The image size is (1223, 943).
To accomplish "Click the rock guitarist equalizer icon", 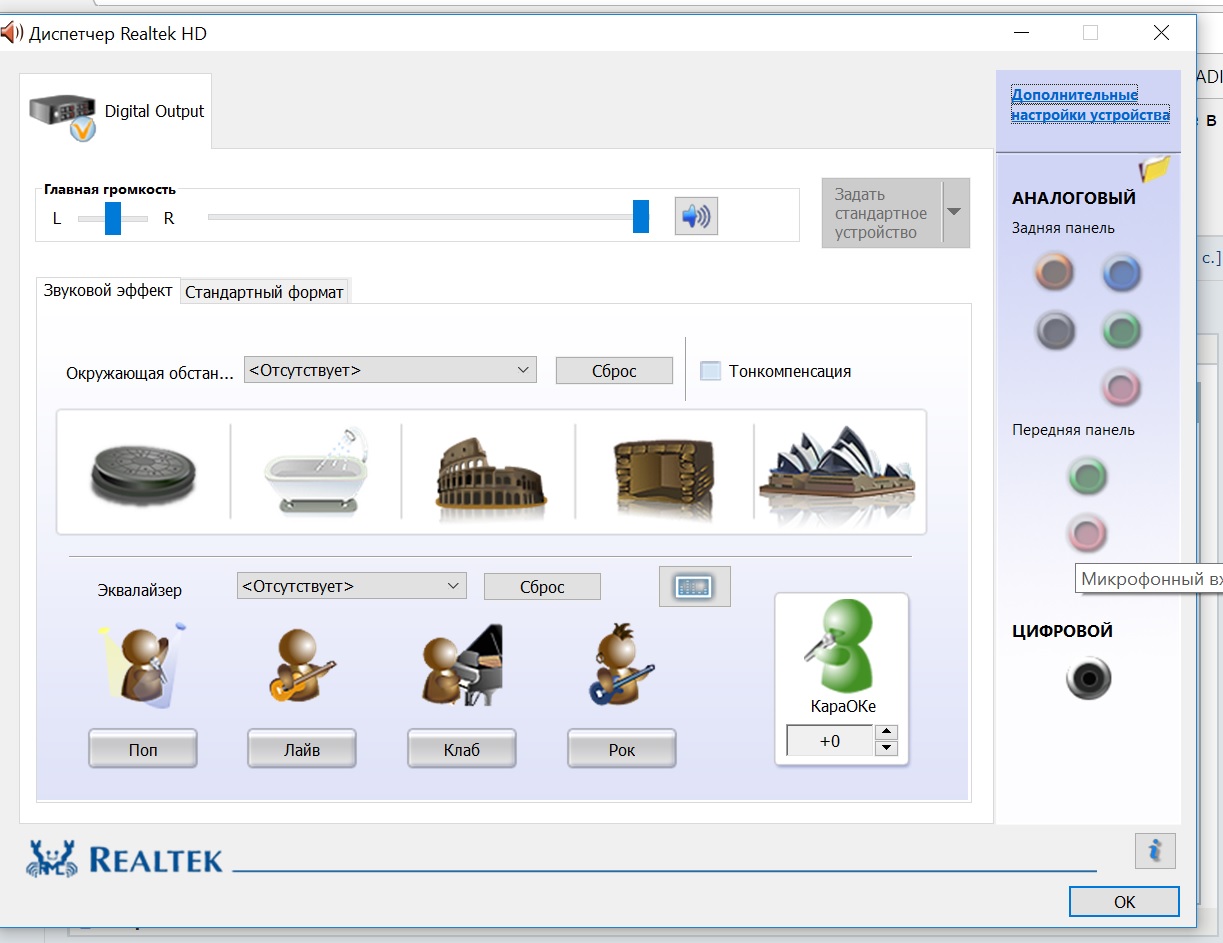I will (x=621, y=665).
